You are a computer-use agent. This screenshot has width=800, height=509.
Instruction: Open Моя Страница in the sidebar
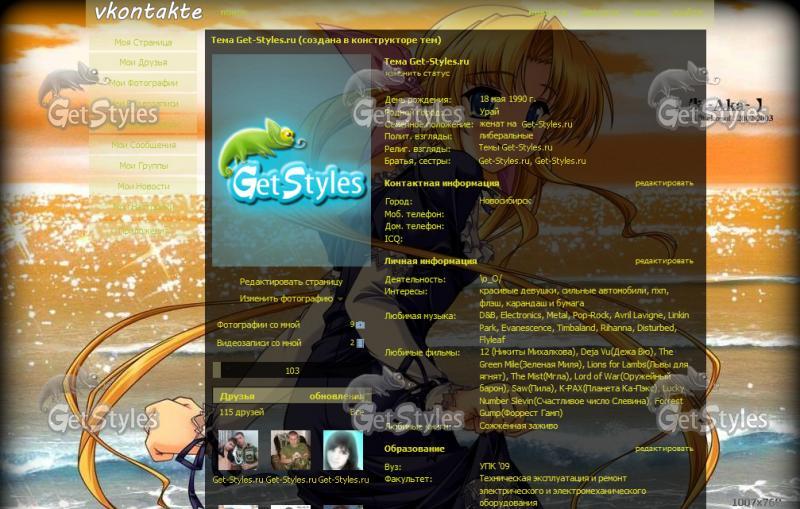pos(143,42)
